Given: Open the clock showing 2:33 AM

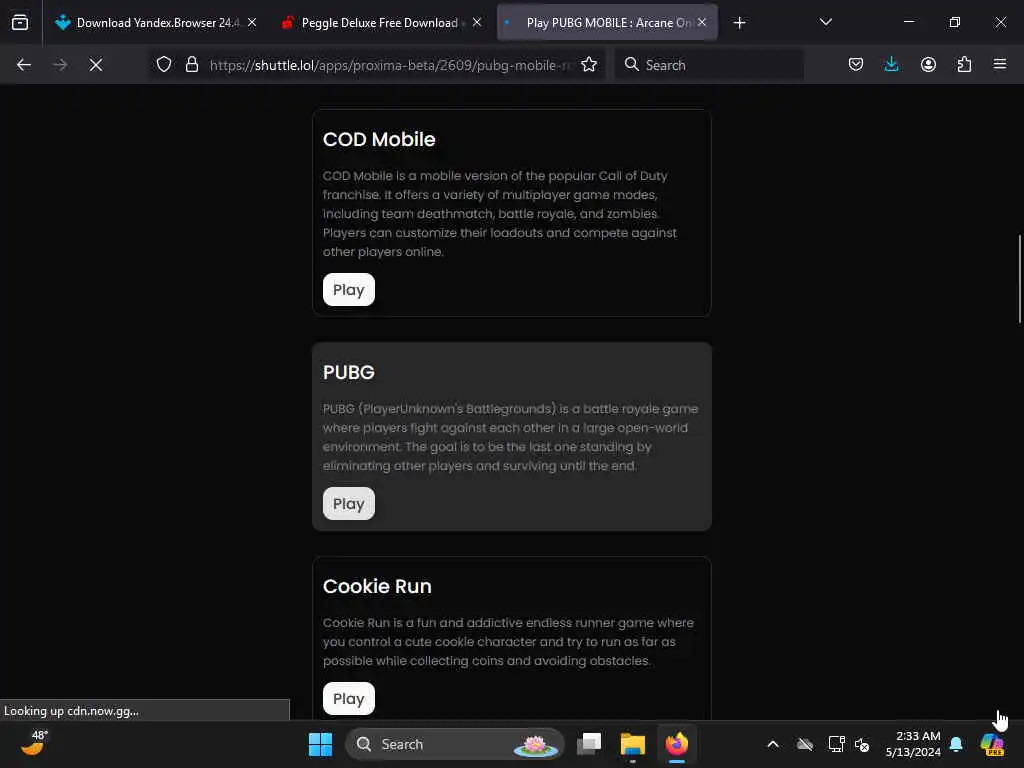Looking at the screenshot, I should [x=913, y=744].
